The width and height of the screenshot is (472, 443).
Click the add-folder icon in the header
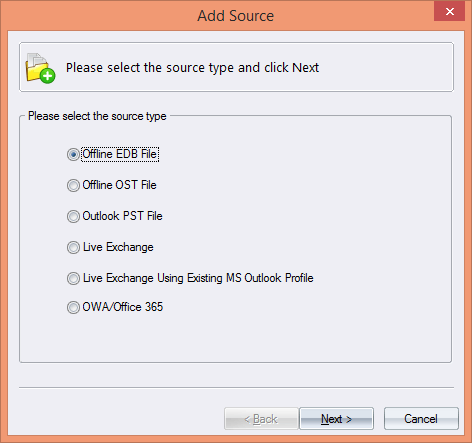coord(40,68)
